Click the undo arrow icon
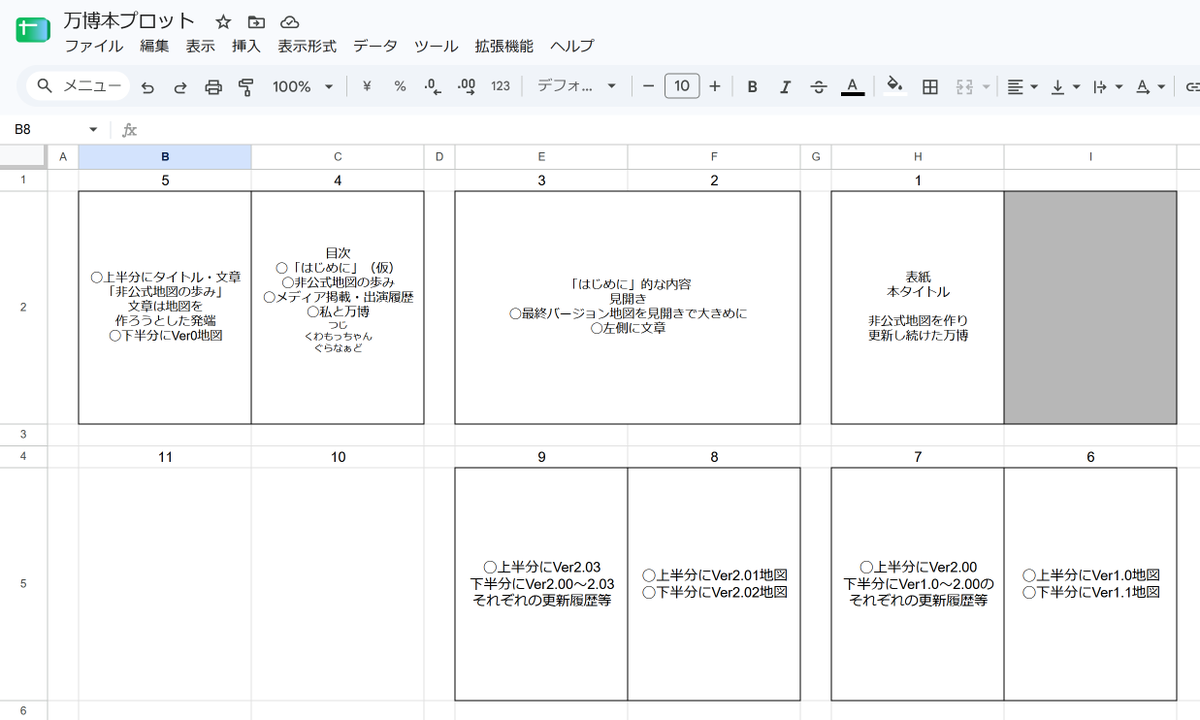This screenshot has width=1200, height=720. point(148,87)
